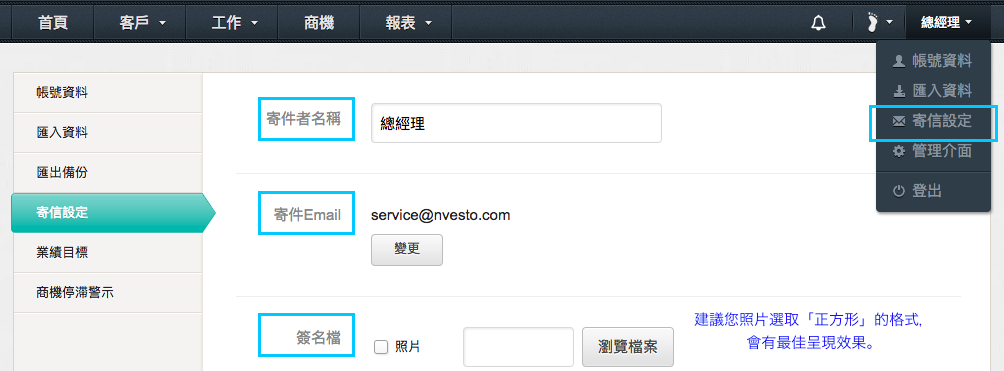Focus the 寄件者名稱 text field
This screenshot has width=1004, height=371.
[516, 123]
